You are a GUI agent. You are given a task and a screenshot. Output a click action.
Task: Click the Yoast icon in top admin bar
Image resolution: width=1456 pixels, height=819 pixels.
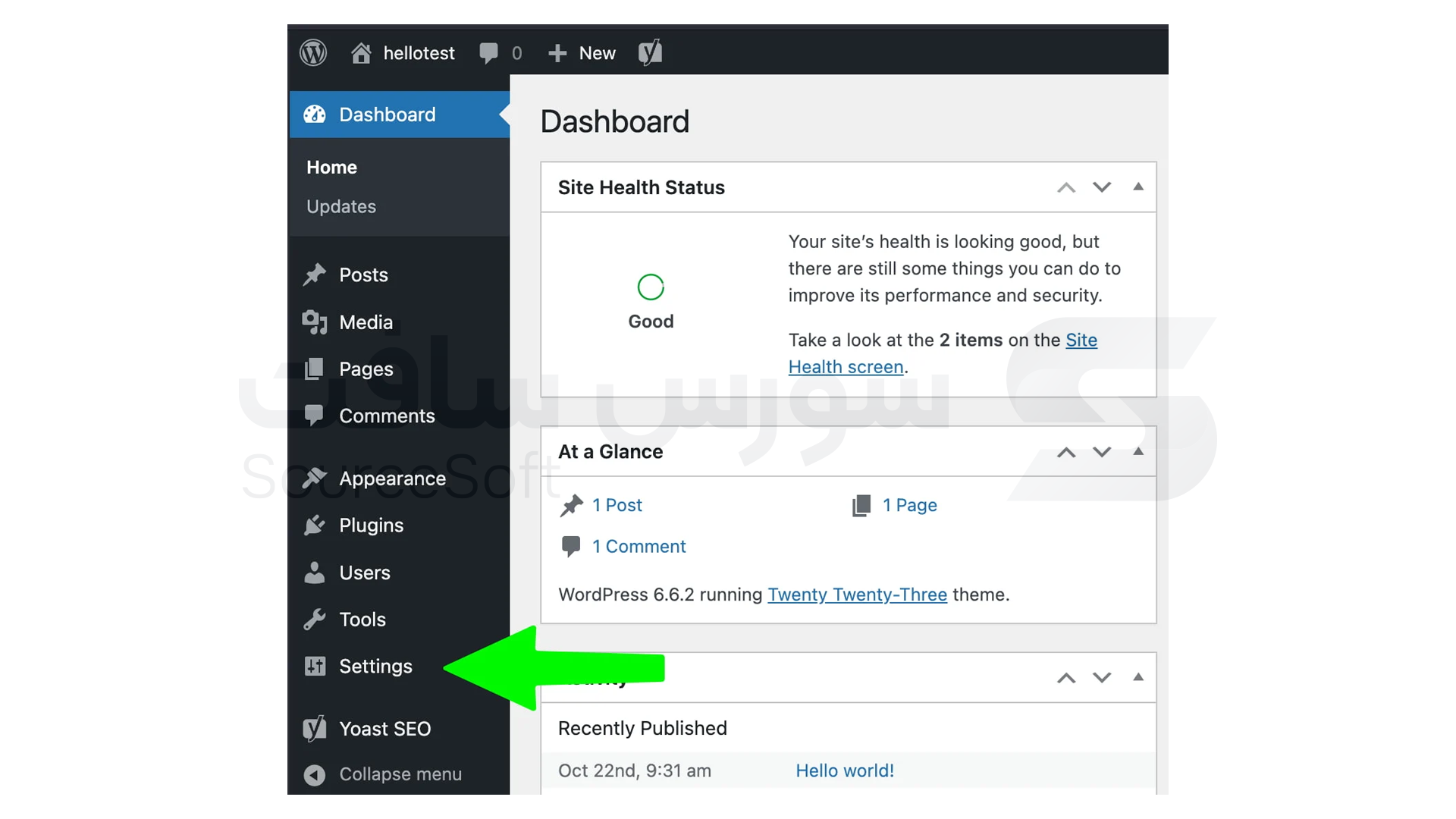650,53
